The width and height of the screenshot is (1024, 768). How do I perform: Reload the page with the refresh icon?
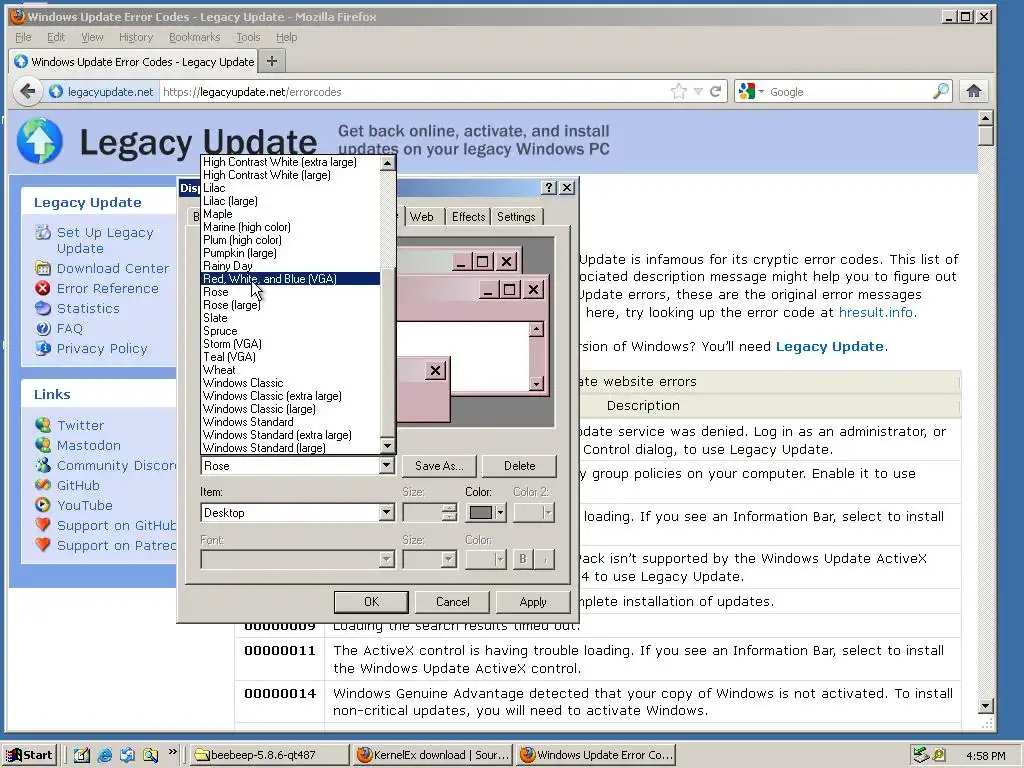(716, 91)
